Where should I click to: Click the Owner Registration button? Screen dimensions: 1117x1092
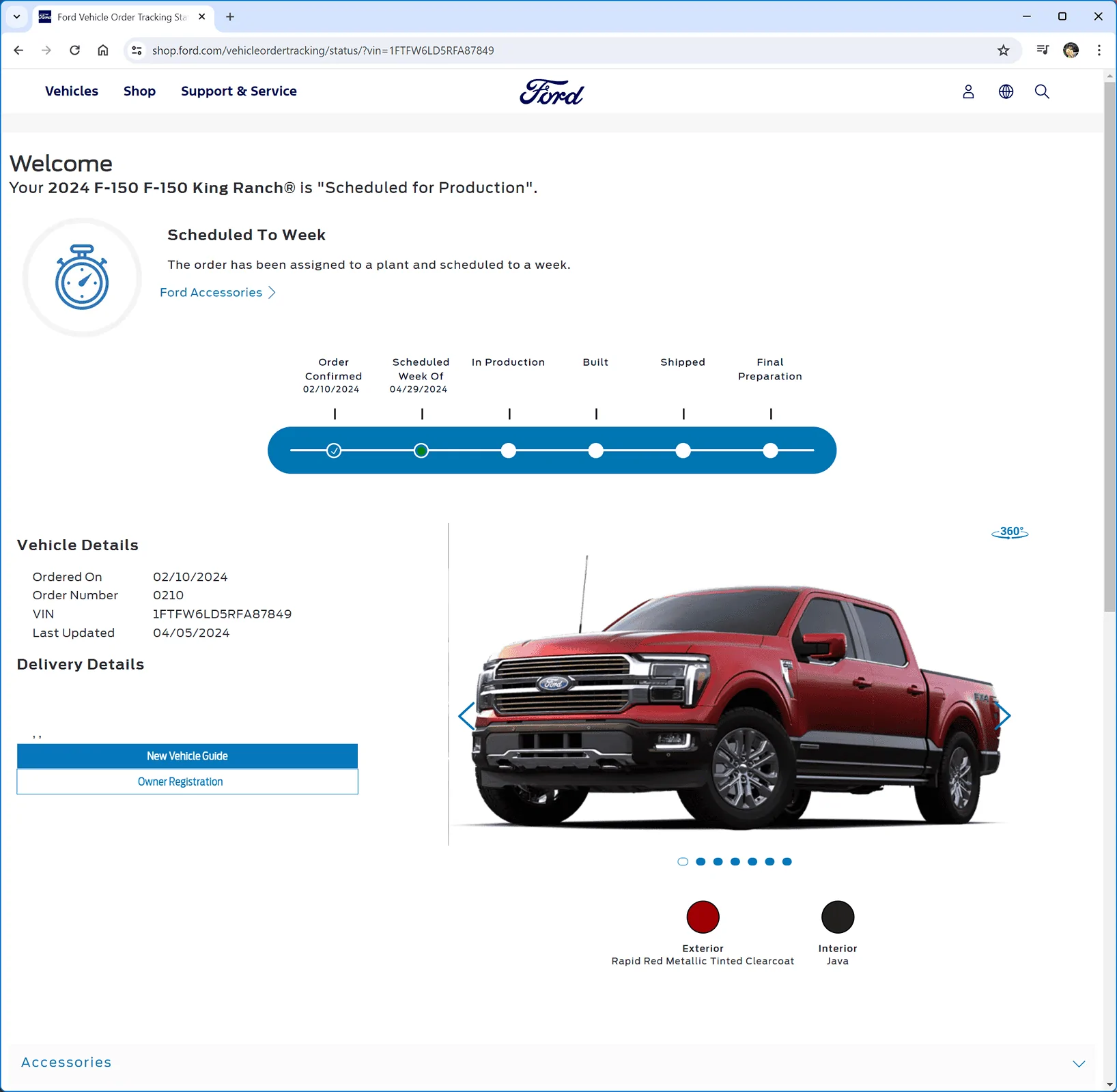187,782
